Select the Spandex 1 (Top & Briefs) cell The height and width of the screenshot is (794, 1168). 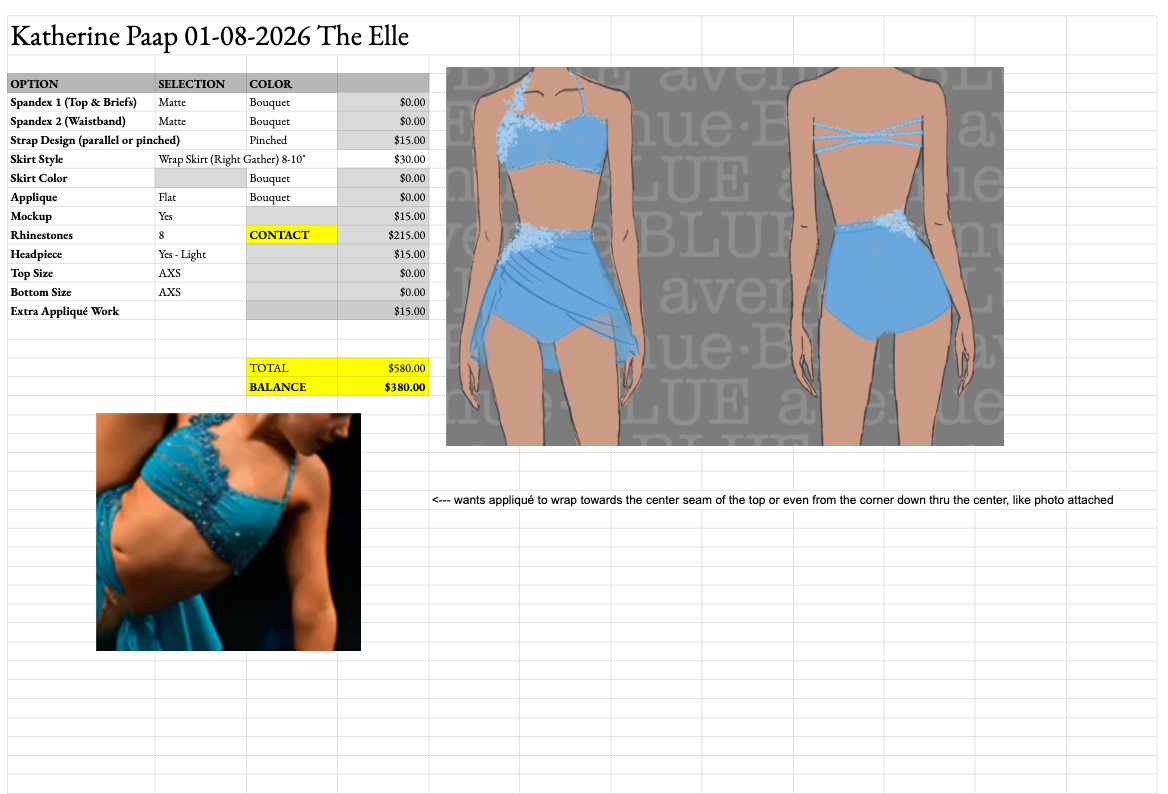point(81,102)
